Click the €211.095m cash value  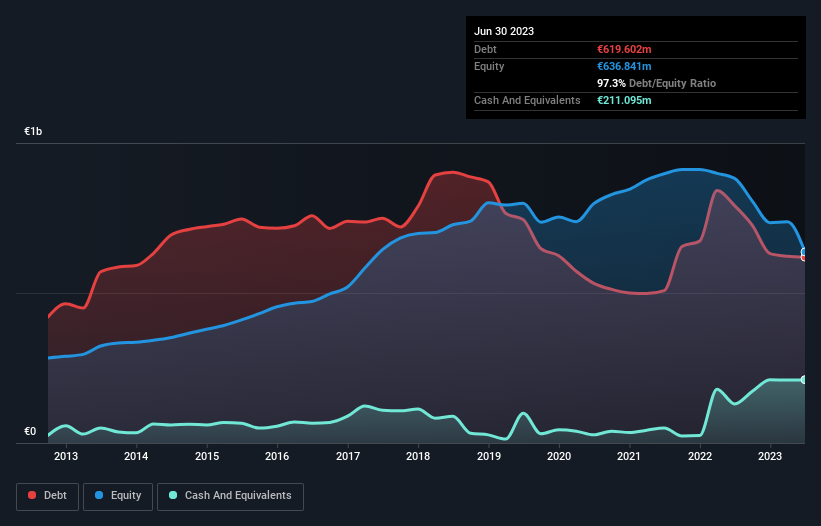click(624, 100)
